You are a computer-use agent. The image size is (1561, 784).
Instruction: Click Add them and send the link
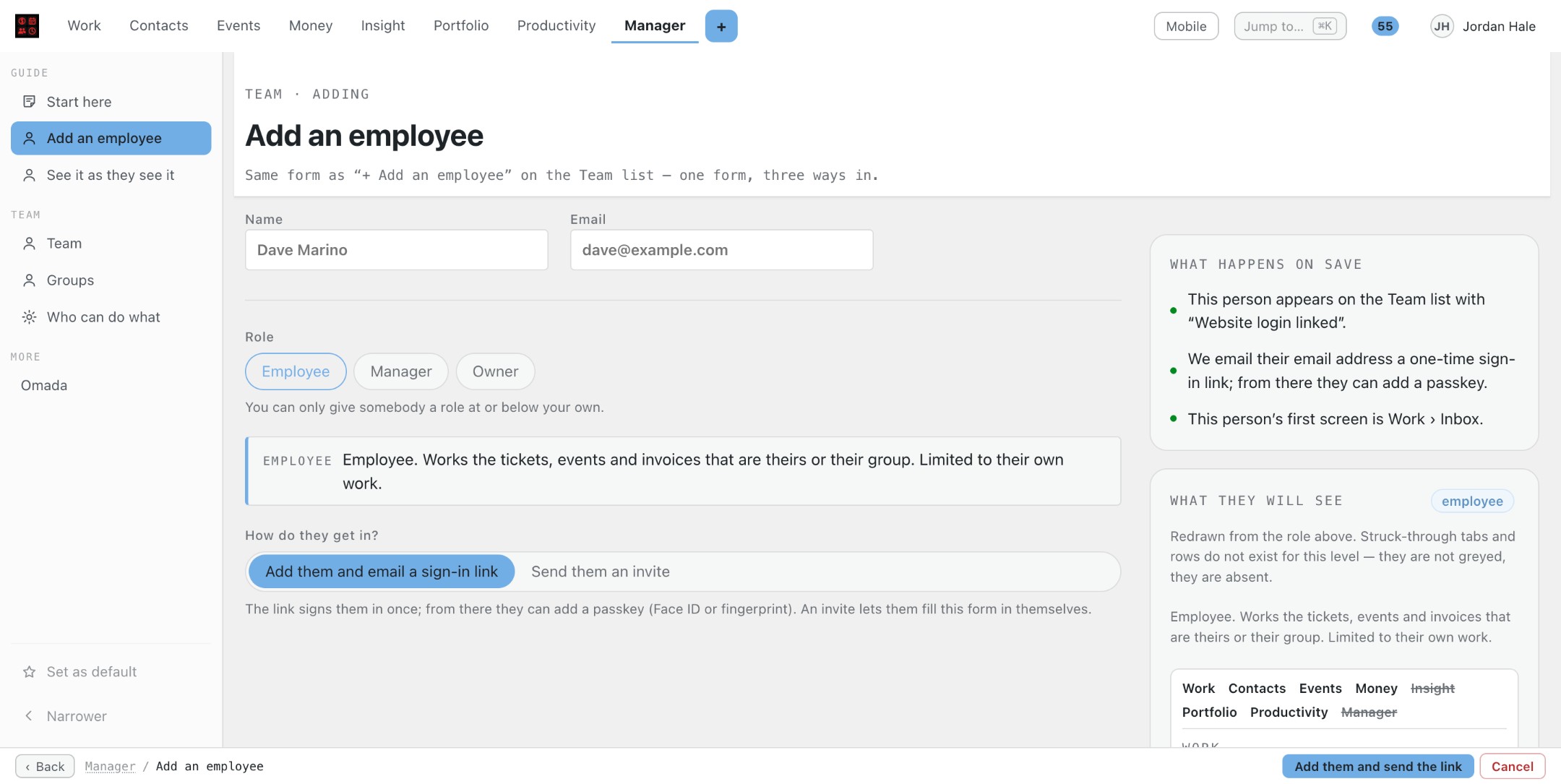tap(1378, 766)
